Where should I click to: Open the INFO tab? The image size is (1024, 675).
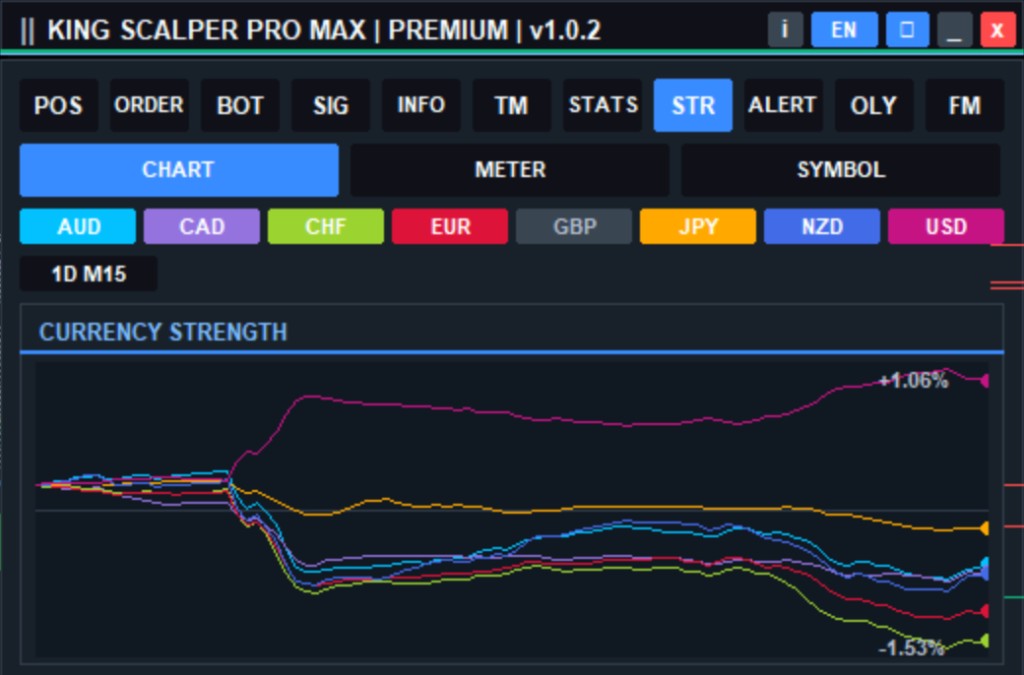pyautogui.click(x=421, y=105)
